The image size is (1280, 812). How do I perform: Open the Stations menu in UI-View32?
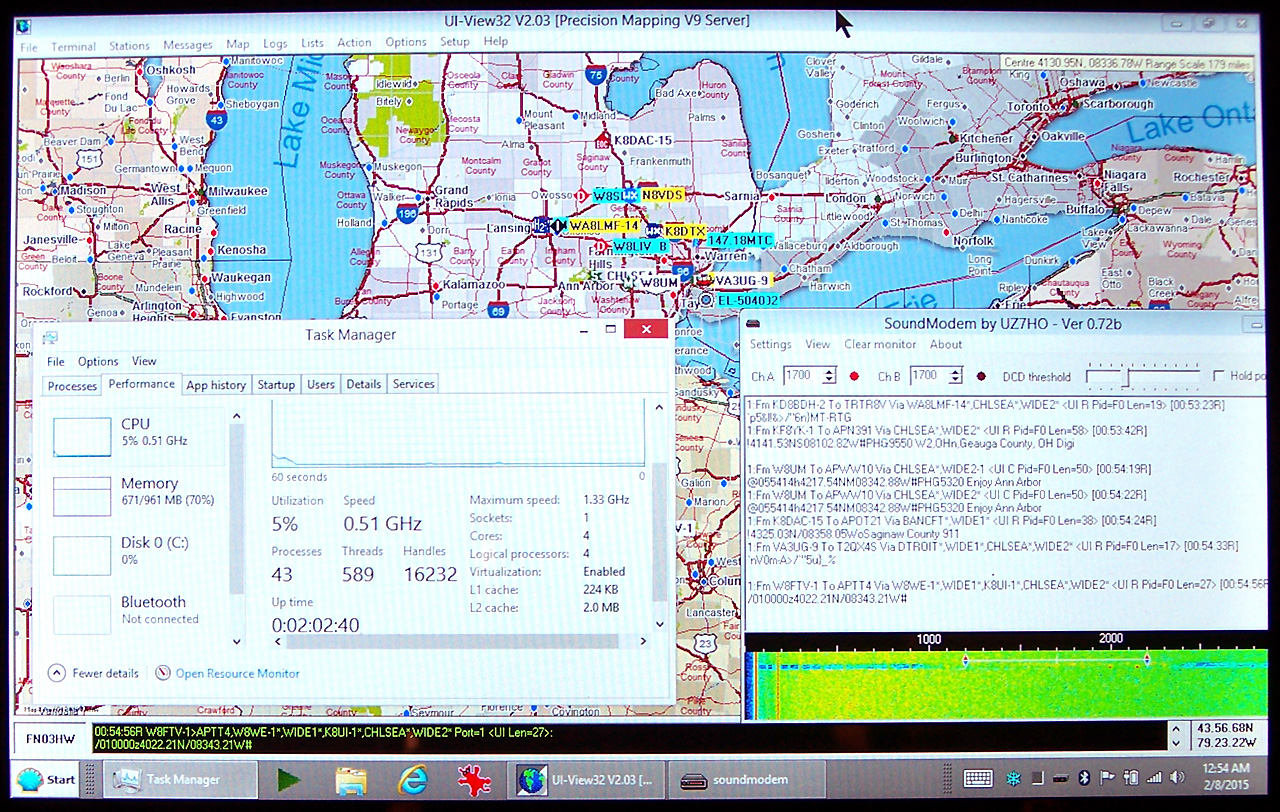tap(129, 45)
